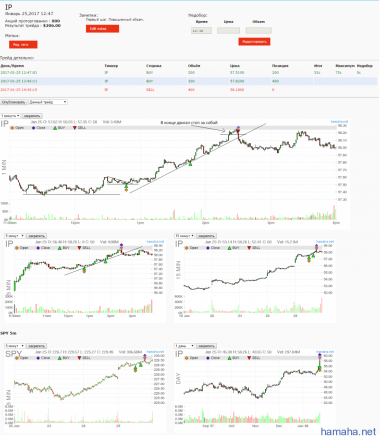This screenshot has height=436, width=380.
Task: Select trade row 2017-01-25 12:47:01
Action: tap(189, 72)
